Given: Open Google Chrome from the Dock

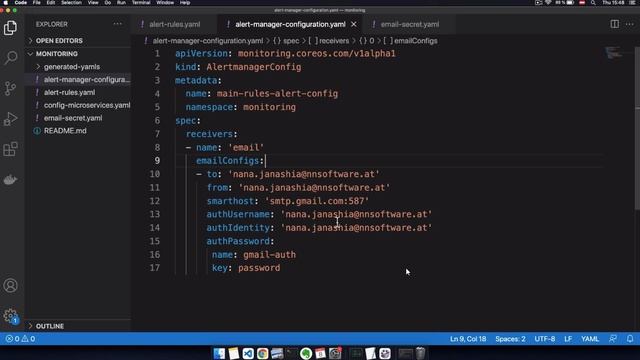Looking at the screenshot, I should pos(262,353).
